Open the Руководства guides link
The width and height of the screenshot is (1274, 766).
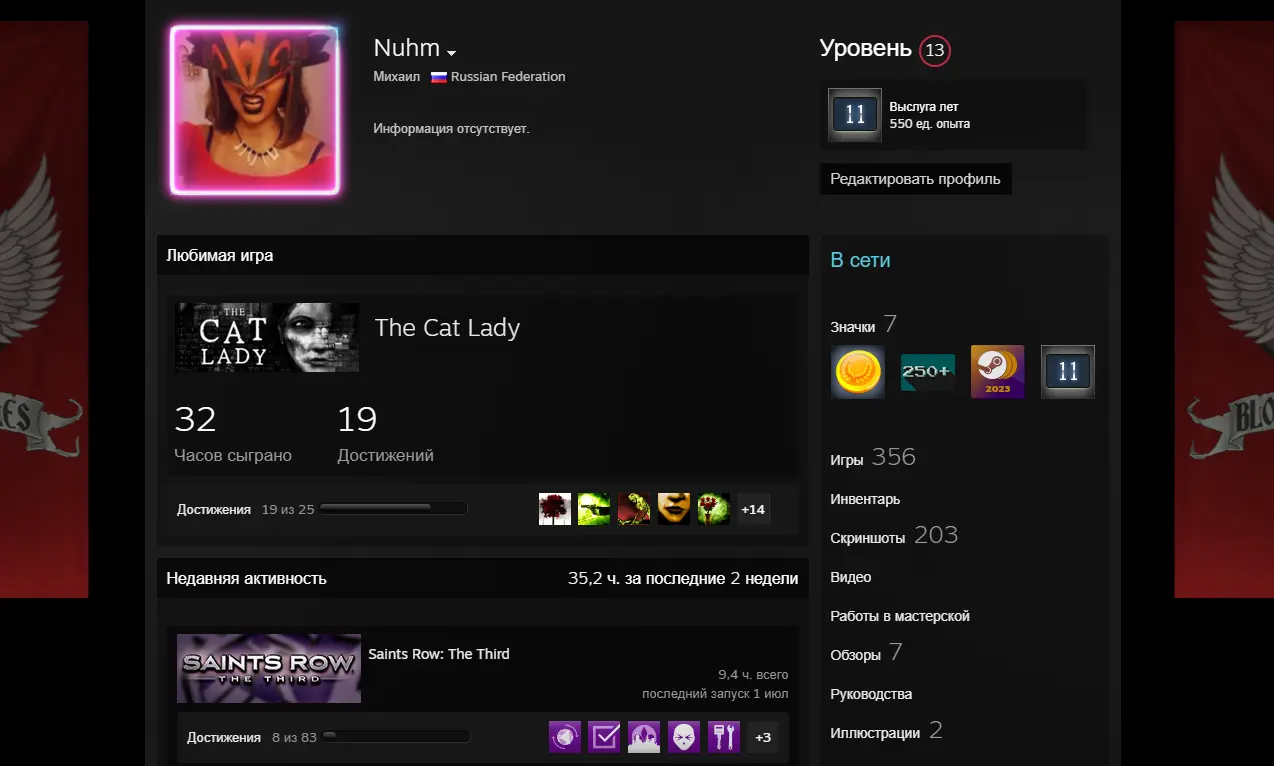871,694
